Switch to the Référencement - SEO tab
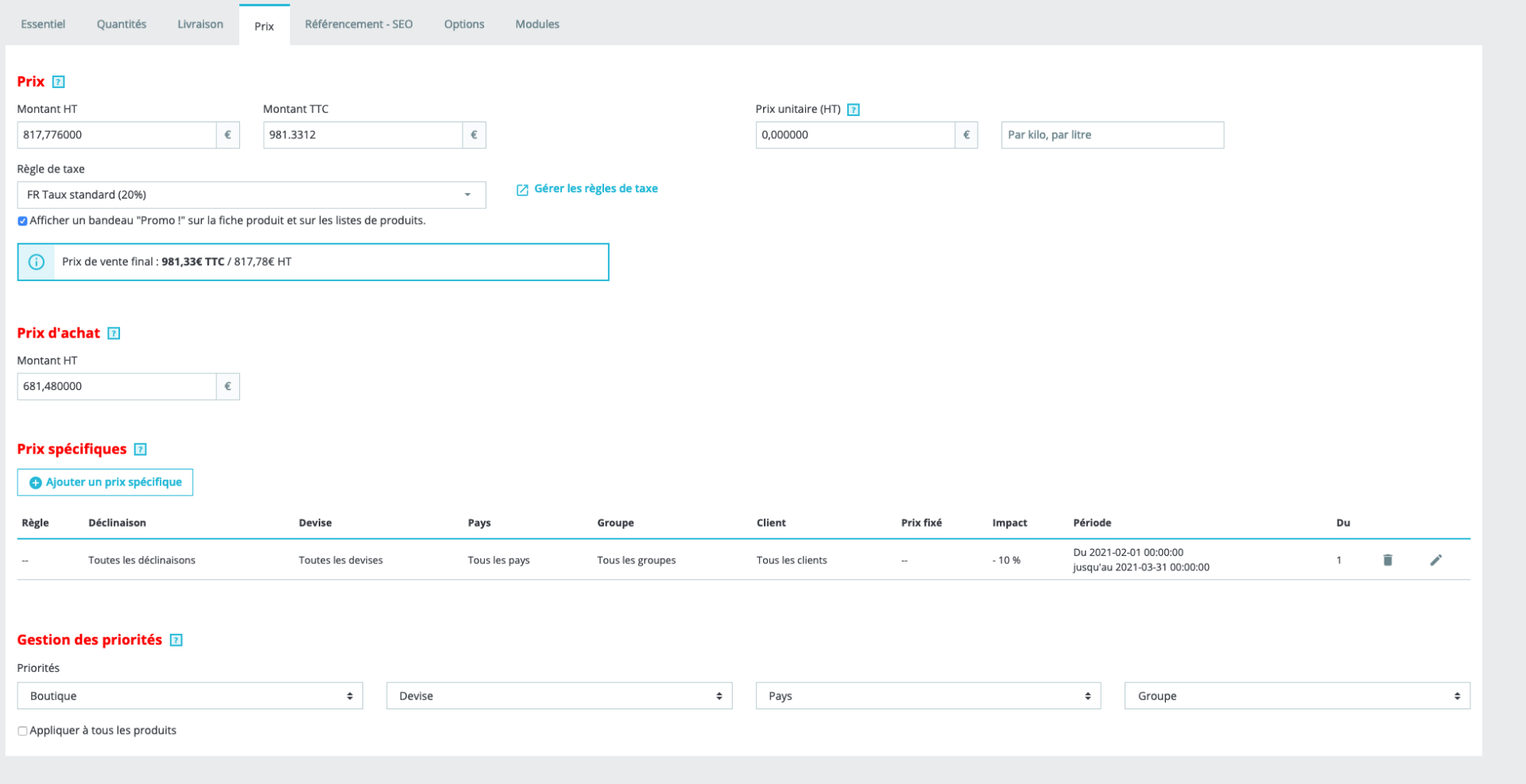 pos(358,25)
